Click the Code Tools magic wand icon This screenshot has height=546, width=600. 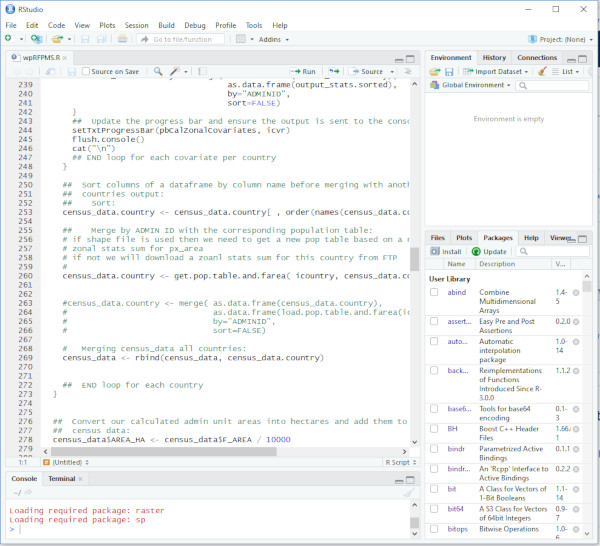pyautogui.click(x=175, y=71)
